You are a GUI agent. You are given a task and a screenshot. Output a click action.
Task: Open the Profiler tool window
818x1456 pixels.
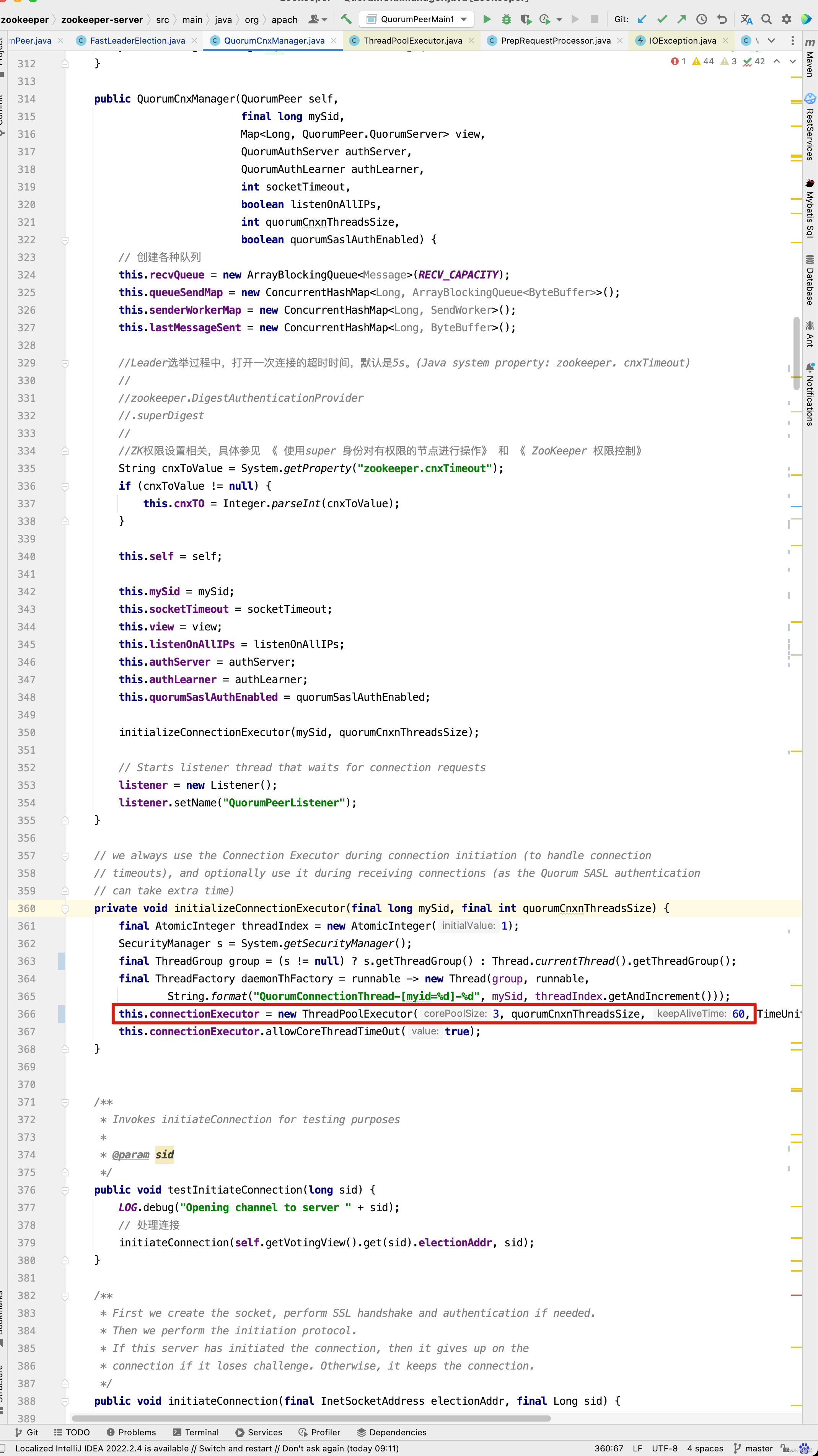tap(319, 1432)
